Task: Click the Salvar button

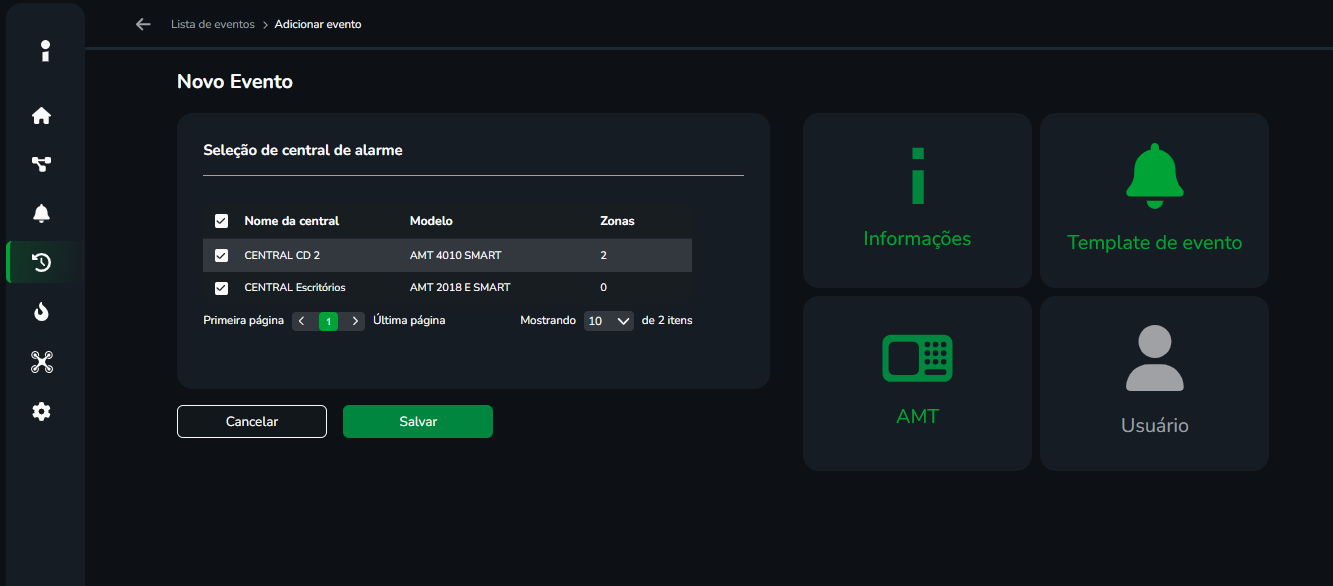Action: tap(418, 422)
